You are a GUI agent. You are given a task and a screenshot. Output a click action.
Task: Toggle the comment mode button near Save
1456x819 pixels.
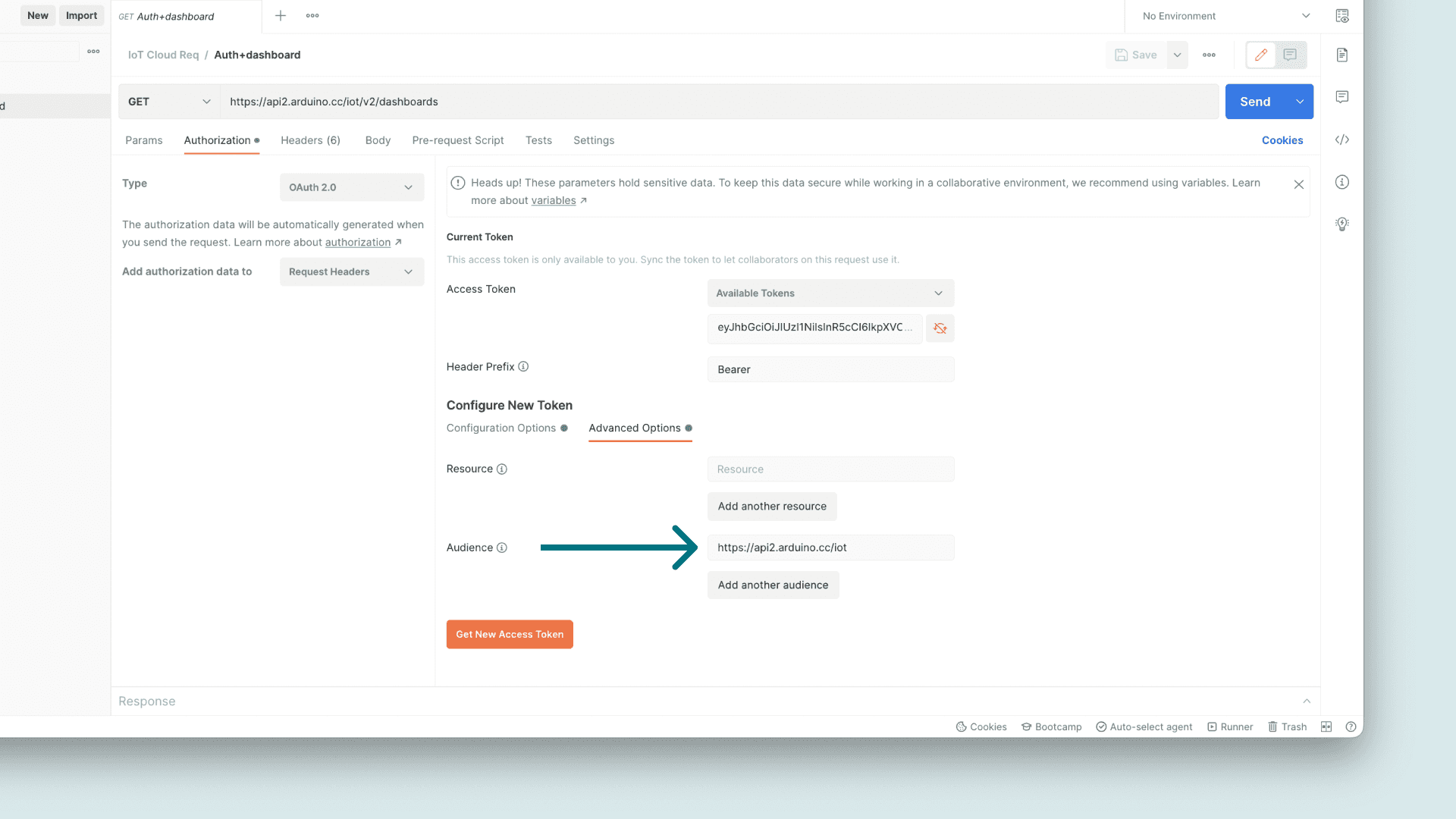1290,55
